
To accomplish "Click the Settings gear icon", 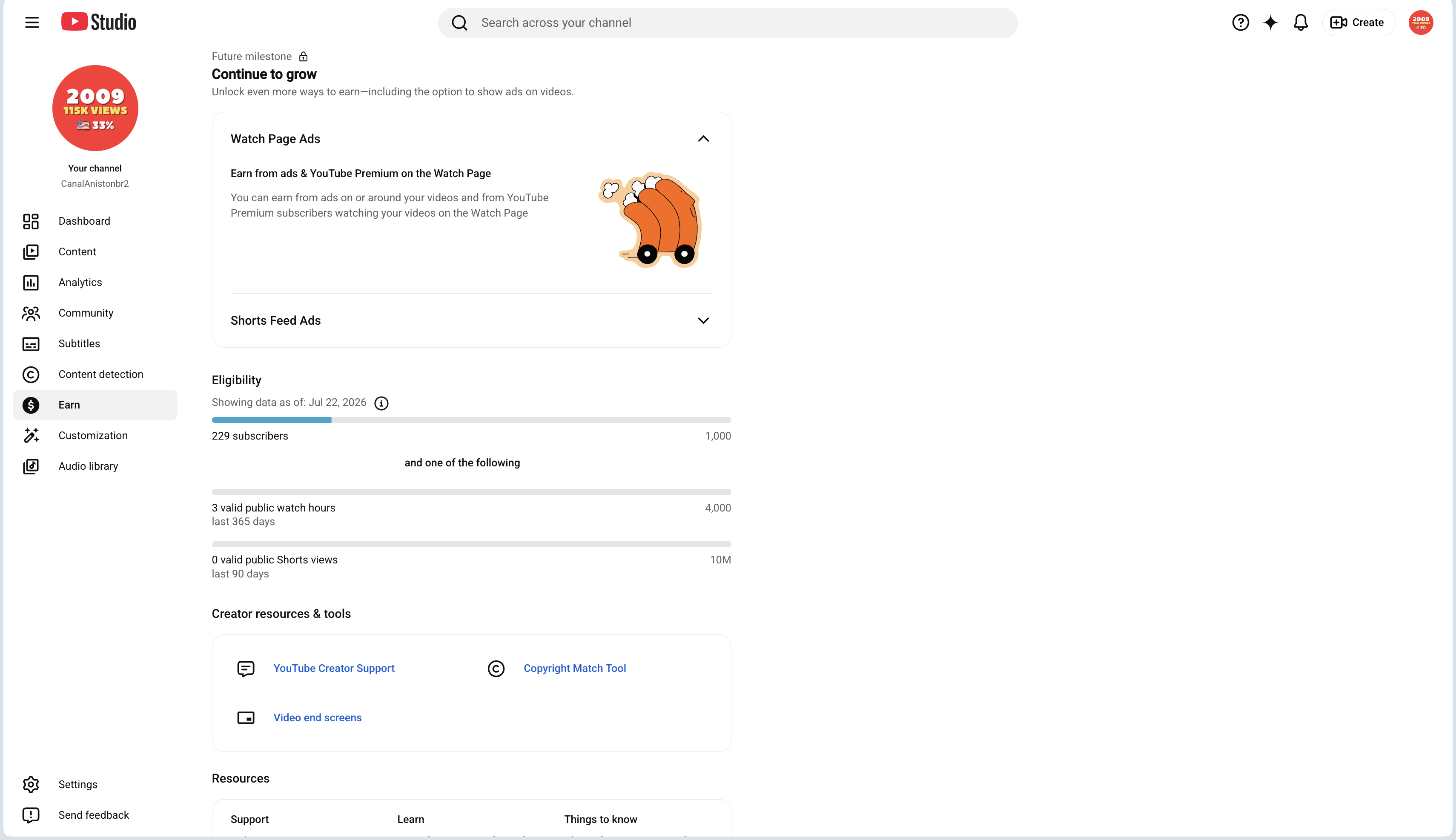I will (31, 785).
